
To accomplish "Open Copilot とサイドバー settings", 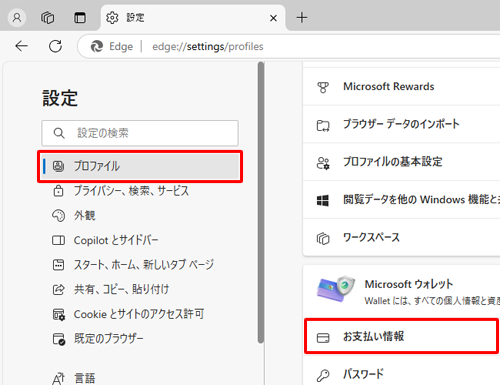I will 140,240.
